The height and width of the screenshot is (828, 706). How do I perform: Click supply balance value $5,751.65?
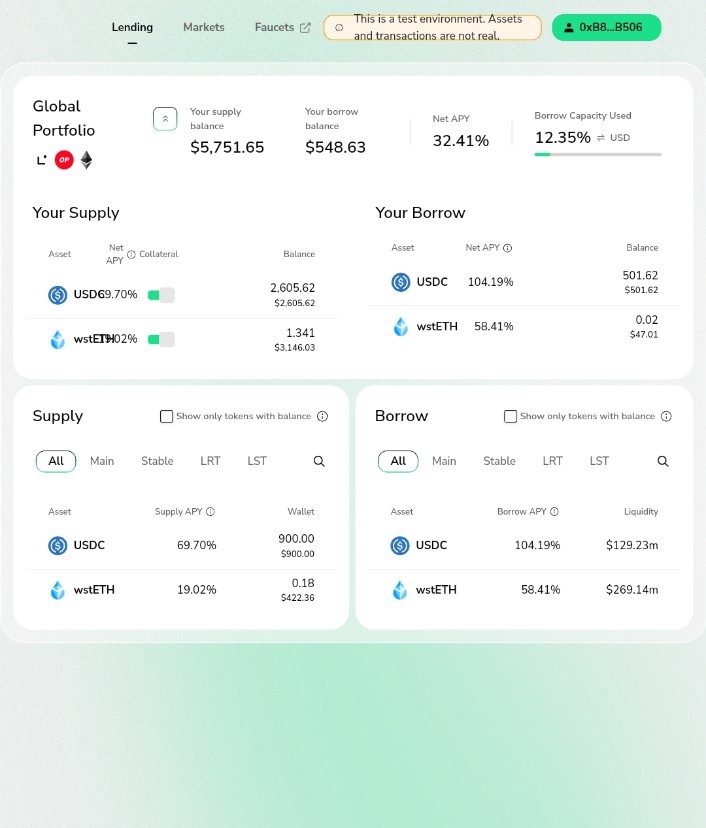pyautogui.click(x=227, y=147)
